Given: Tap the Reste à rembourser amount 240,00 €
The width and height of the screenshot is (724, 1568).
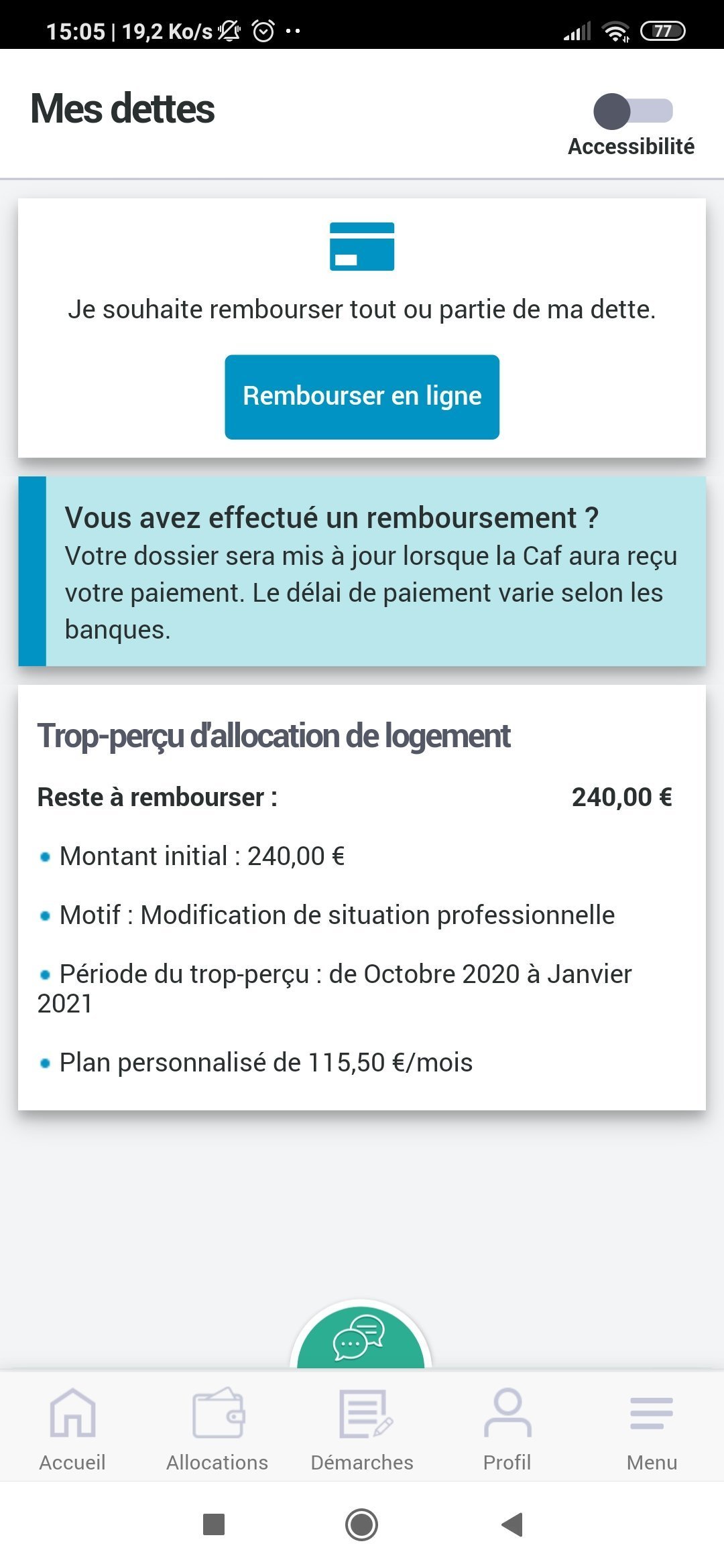Looking at the screenshot, I should (x=621, y=797).
